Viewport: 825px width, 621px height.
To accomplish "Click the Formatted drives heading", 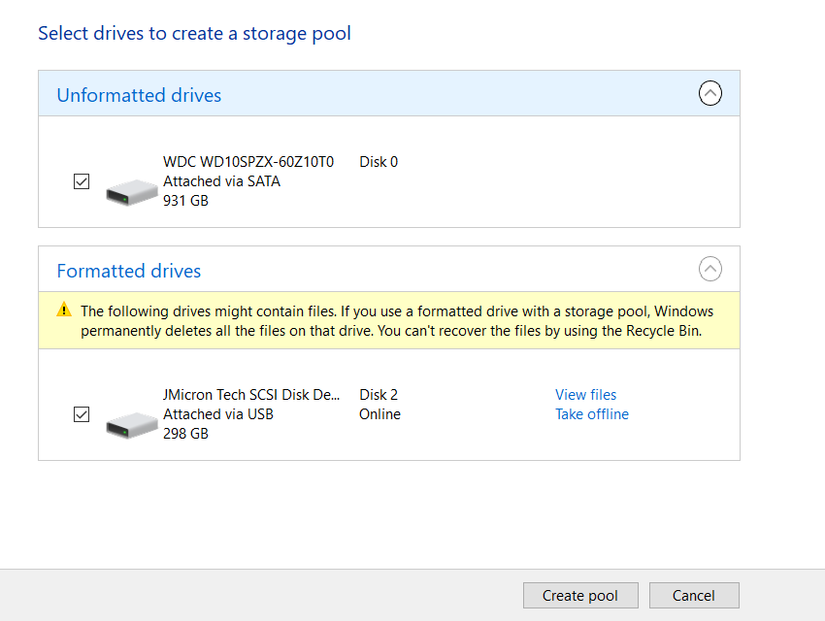I will click(x=129, y=271).
